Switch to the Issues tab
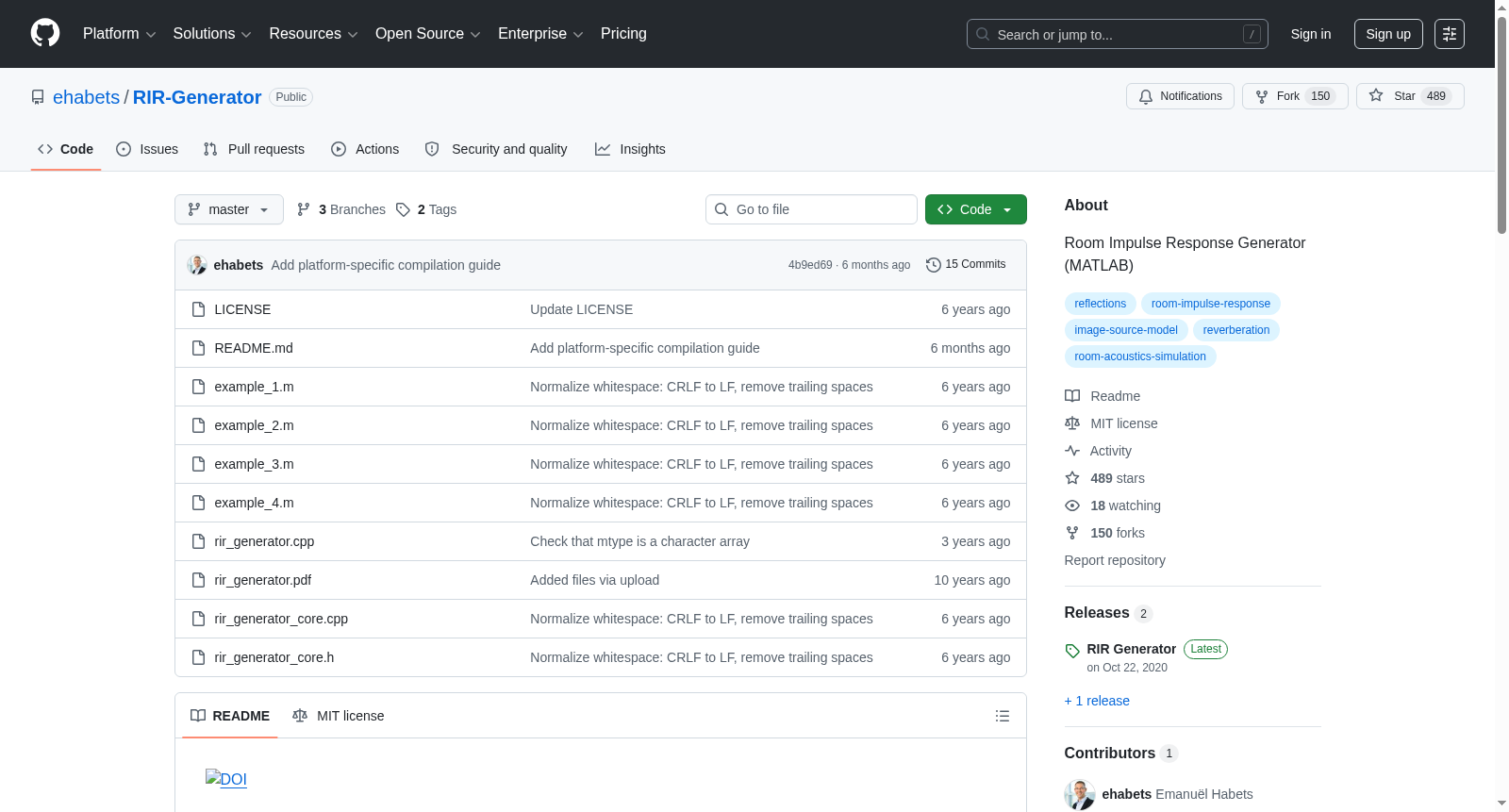1509x812 pixels. (x=147, y=149)
